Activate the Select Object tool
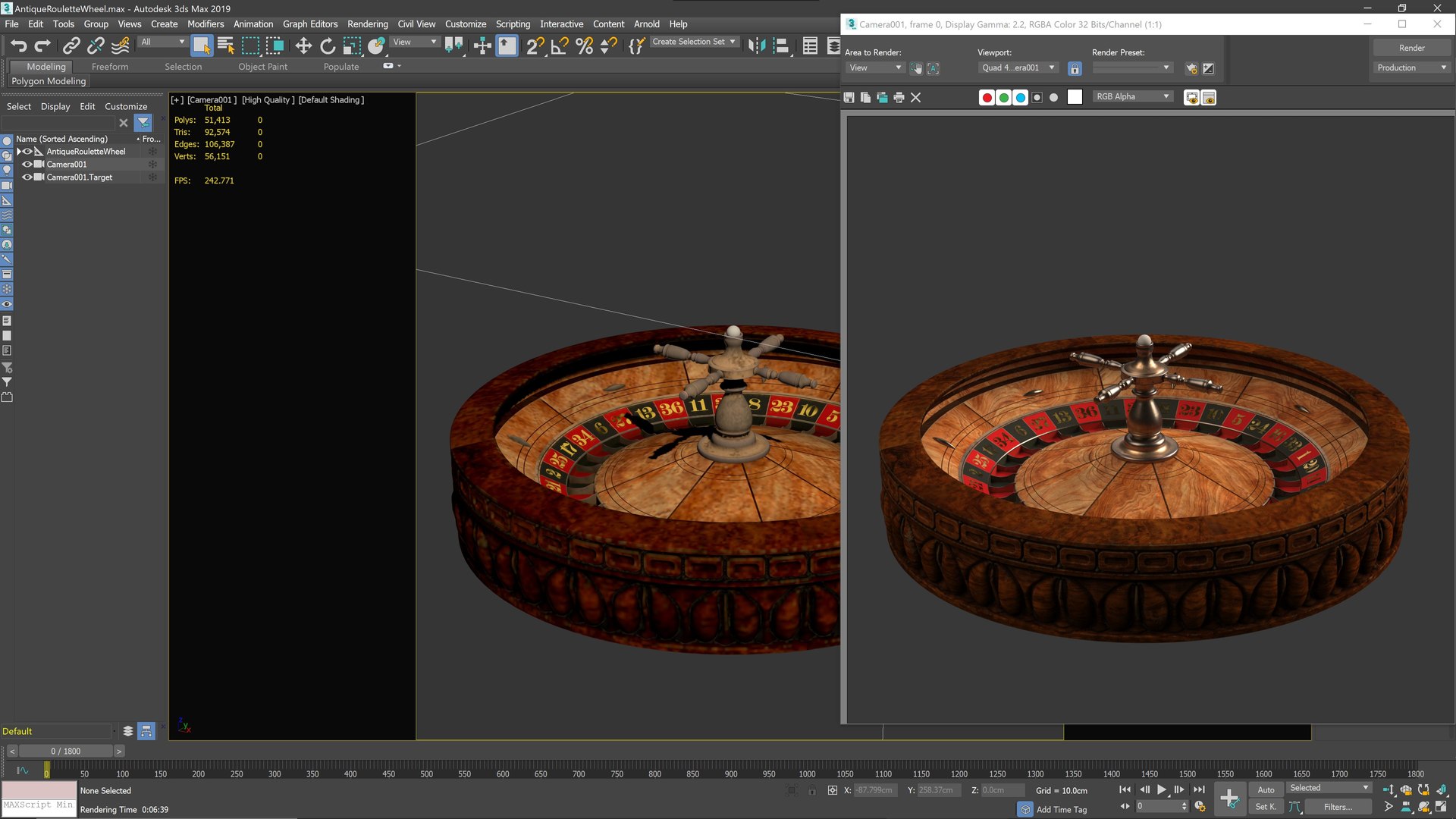Viewport: 1456px width, 819px height. [x=201, y=46]
